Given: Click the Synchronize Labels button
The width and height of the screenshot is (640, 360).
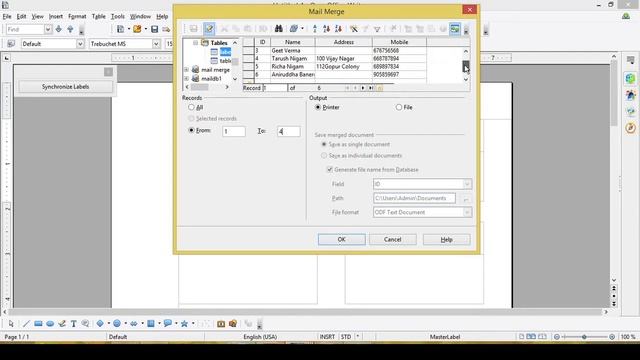Looking at the screenshot, I should (x=65, y=87).
